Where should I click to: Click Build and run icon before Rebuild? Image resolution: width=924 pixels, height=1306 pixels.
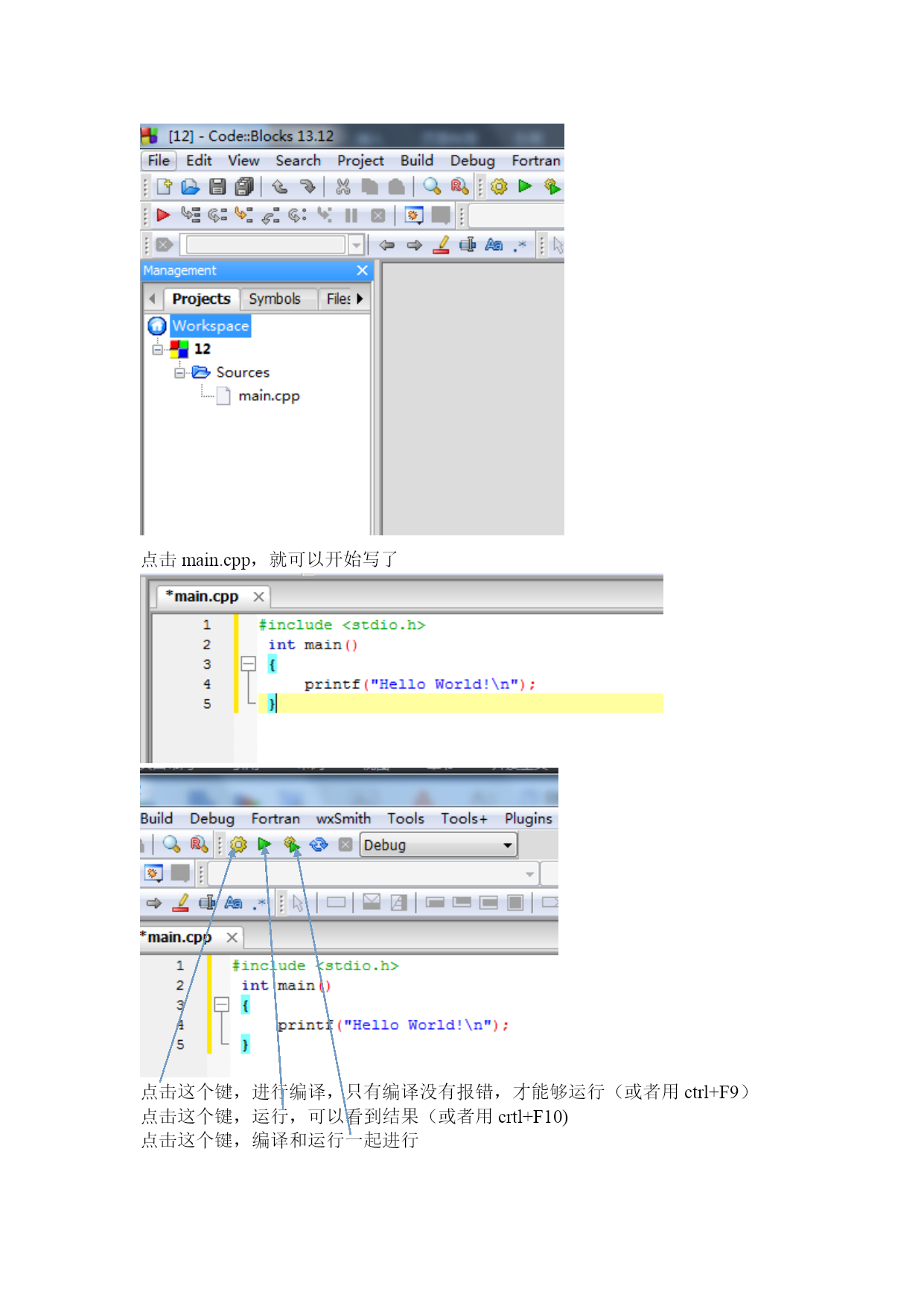pyautogui.click(x=291, y=844)
